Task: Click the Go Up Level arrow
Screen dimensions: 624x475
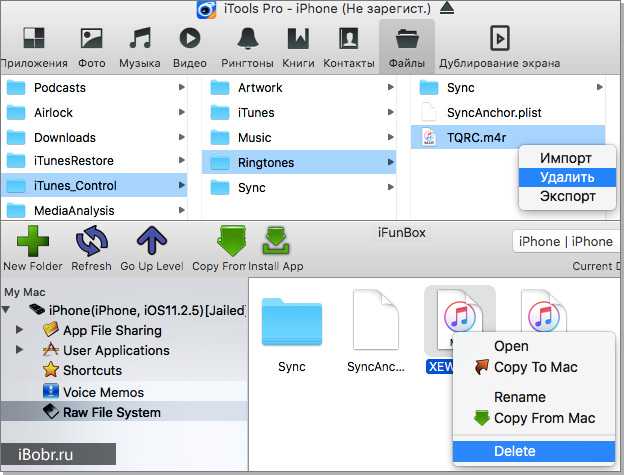Action: [152, 241]
